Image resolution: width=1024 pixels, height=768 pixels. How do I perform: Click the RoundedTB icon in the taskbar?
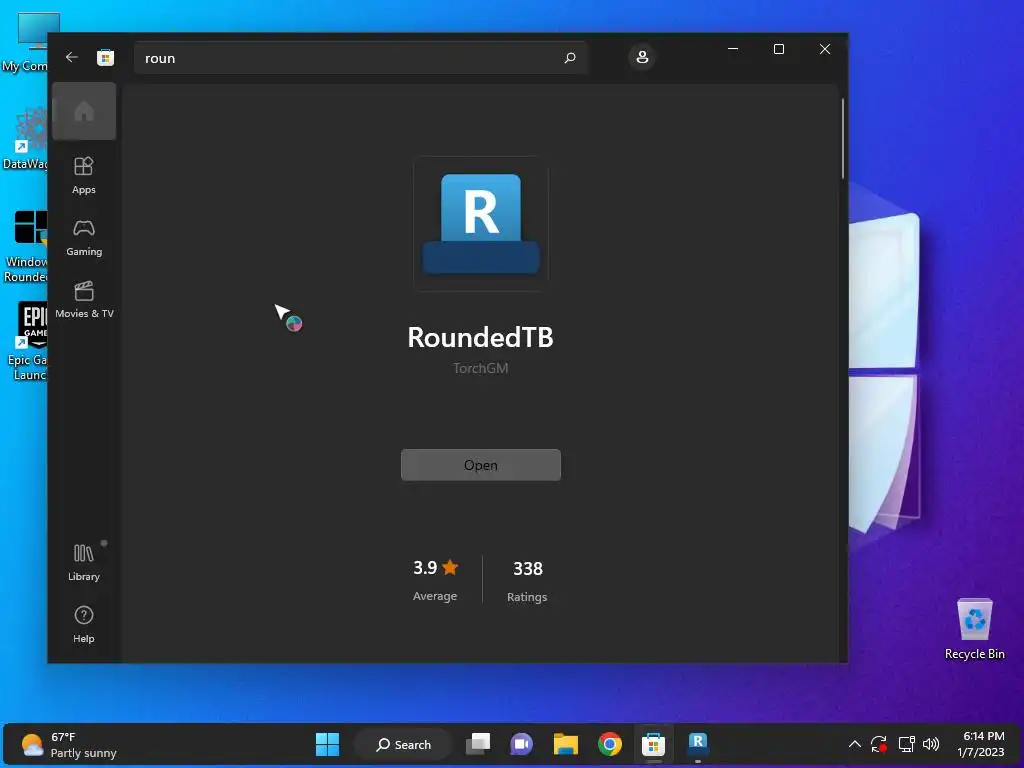(x=697, y=744)
